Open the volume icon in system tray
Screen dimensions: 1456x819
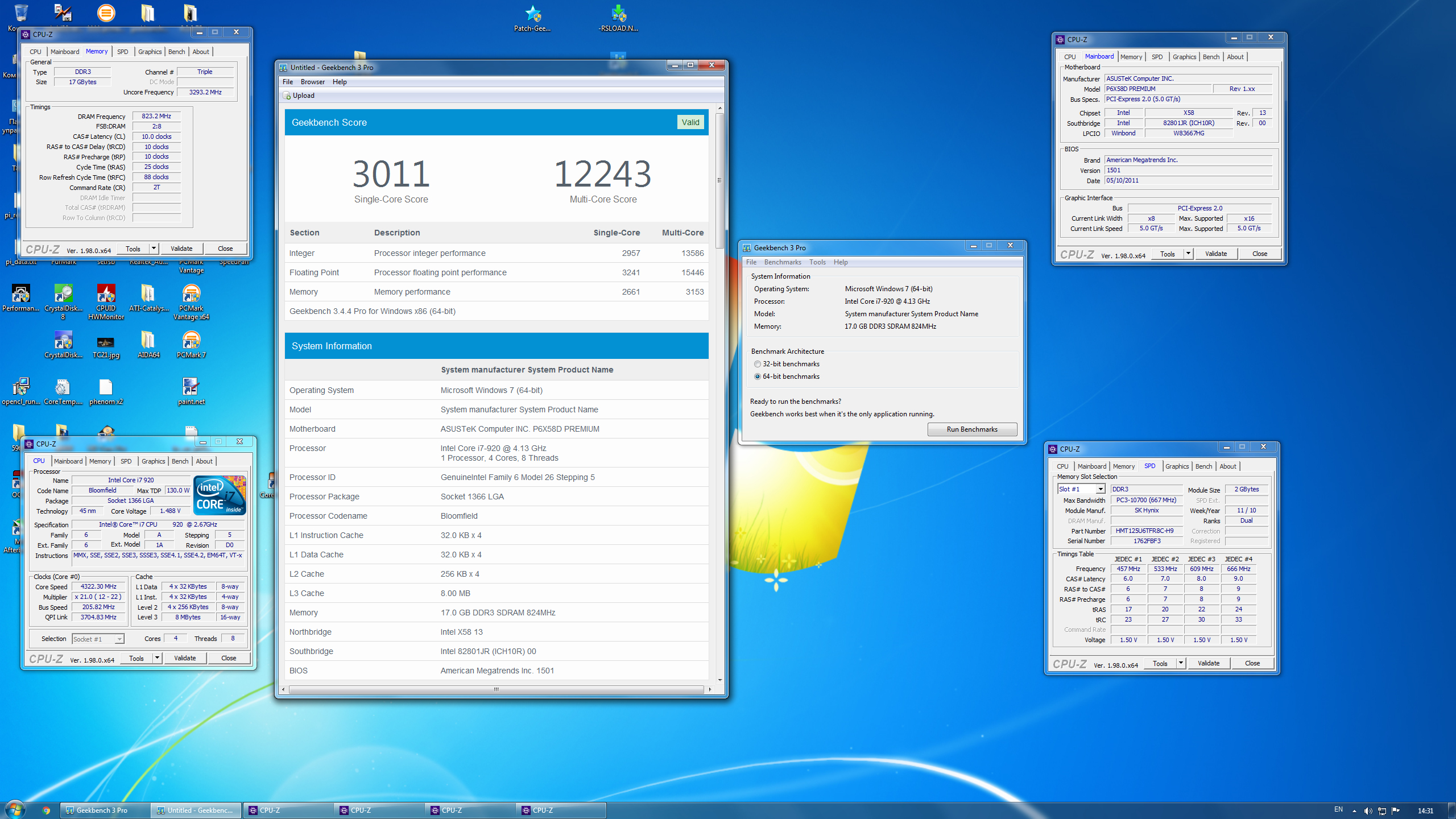(1368, 810)
